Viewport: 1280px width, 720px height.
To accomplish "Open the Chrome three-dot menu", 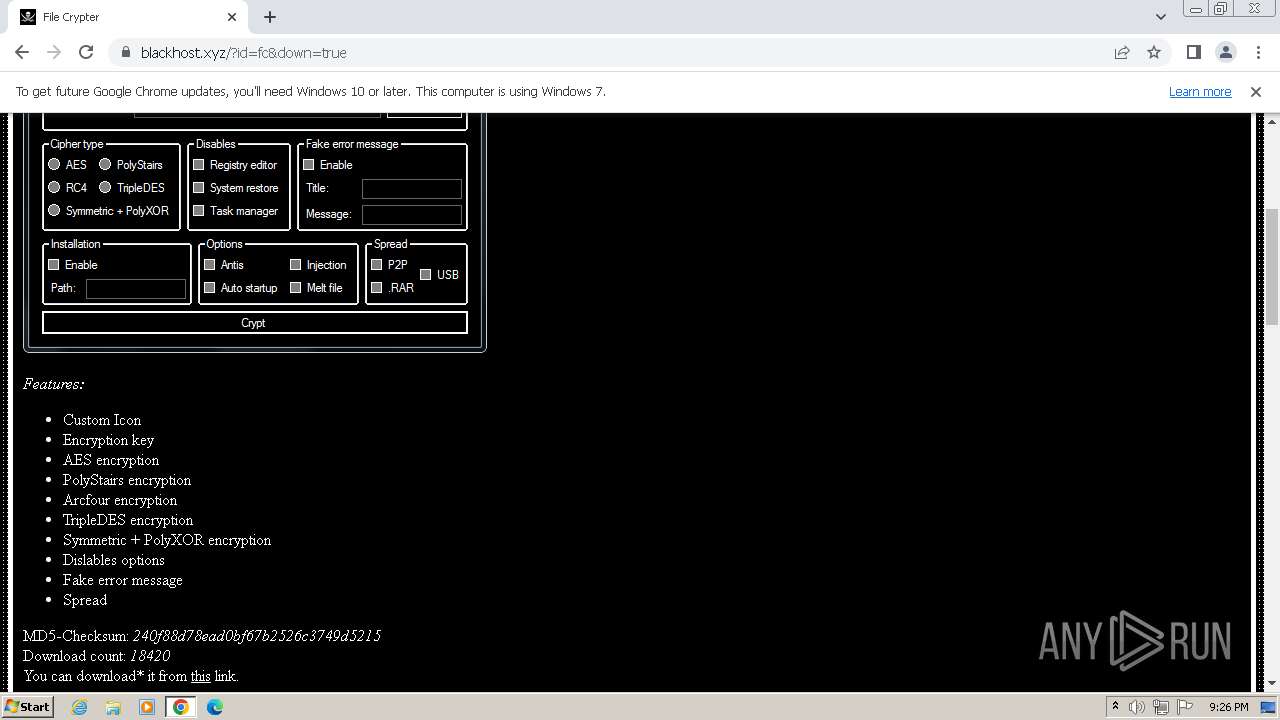I will (x=1258, y=52).
